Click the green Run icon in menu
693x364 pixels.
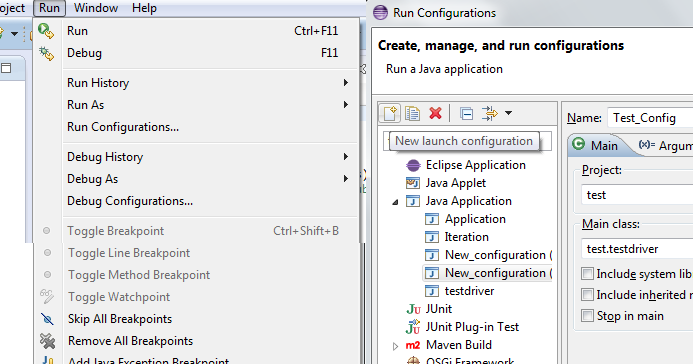[46, 31]
